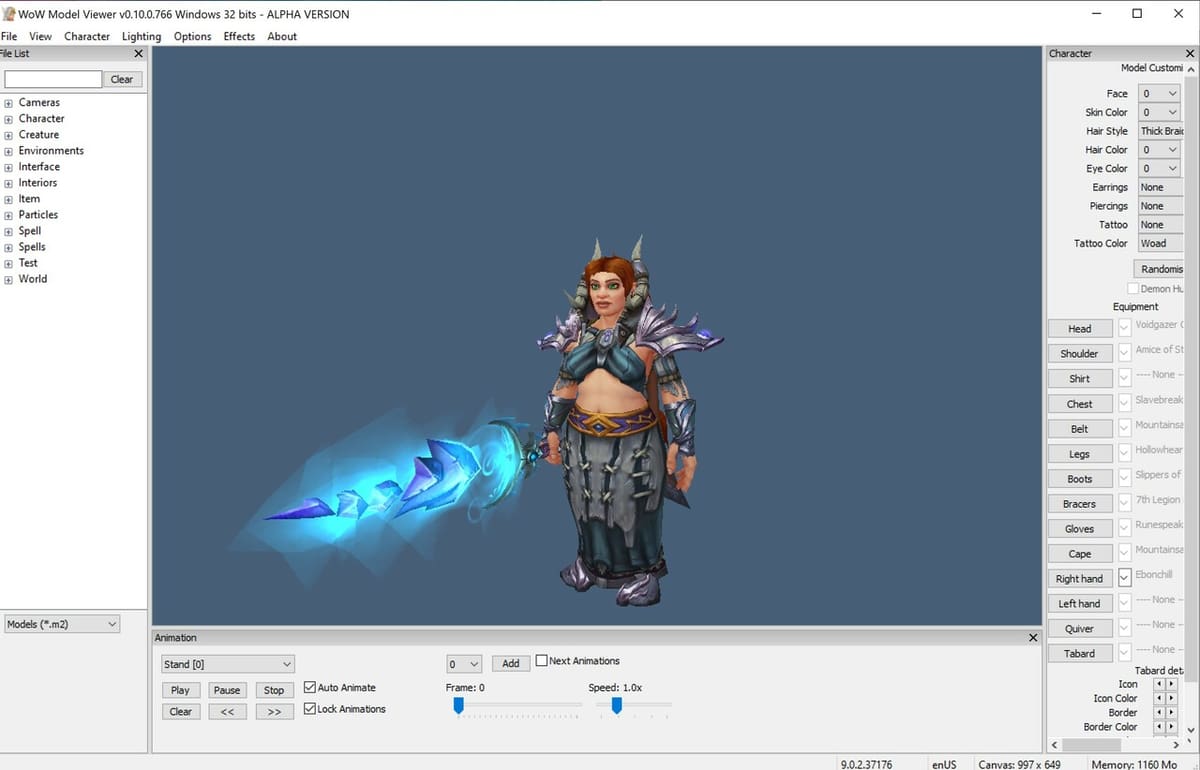Image resolution: width=1200 pixels, height=770 pixels.
Task: Click the Right hand equipment button
Action: 1079,579
